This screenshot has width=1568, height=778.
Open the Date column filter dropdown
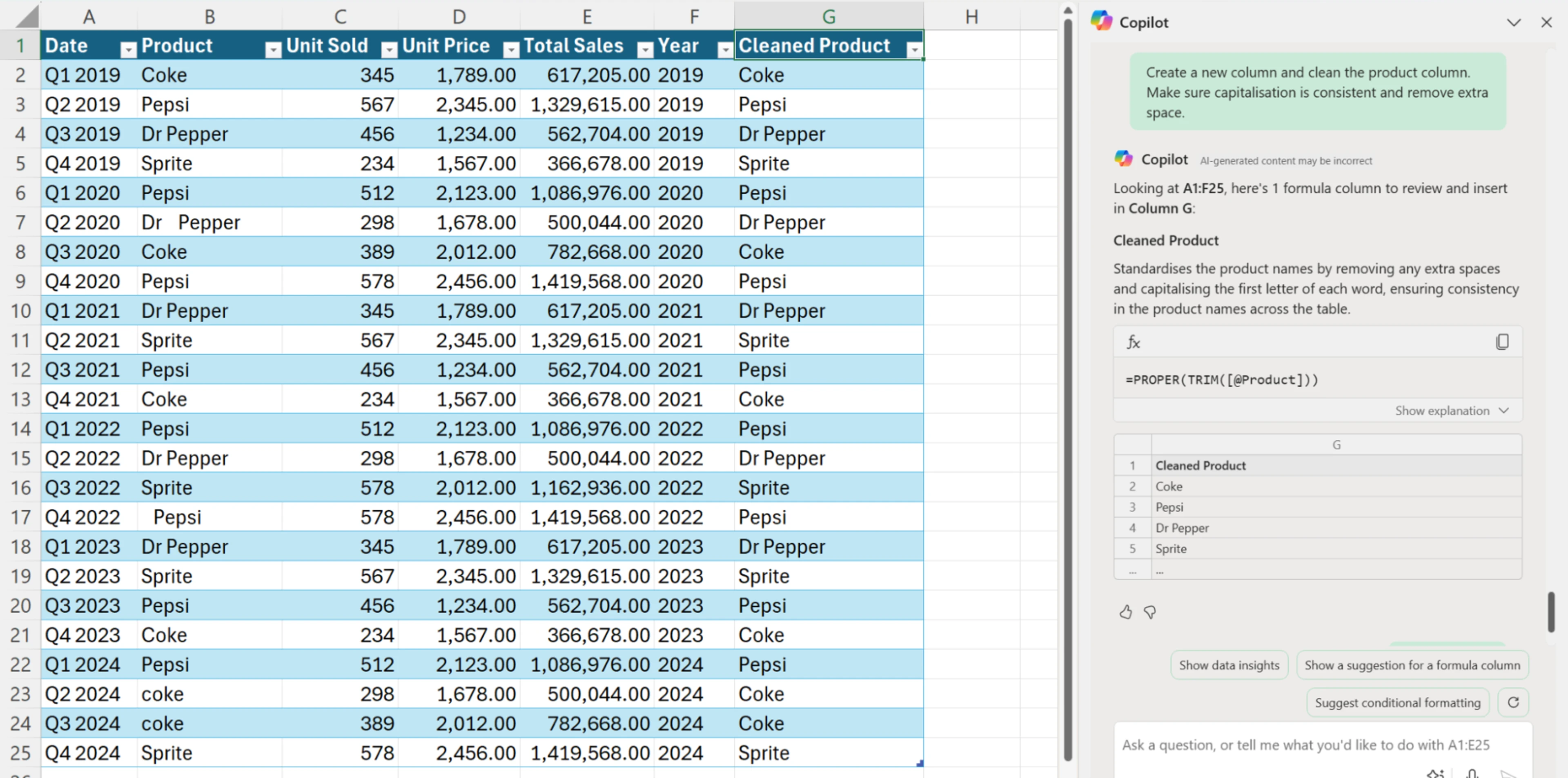point(128,49)
